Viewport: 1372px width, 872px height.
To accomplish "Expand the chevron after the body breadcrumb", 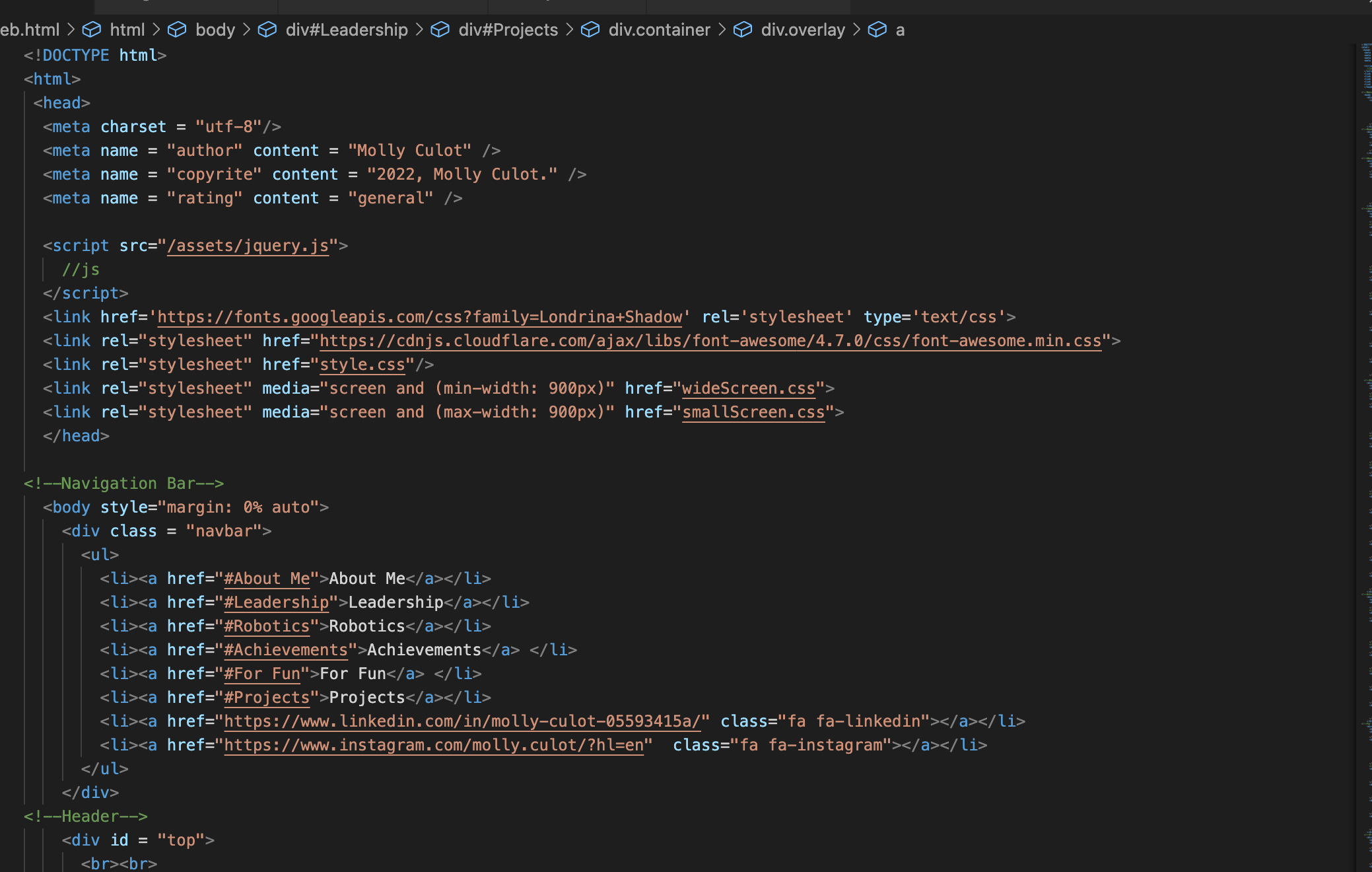I will [x=246, y=30].
